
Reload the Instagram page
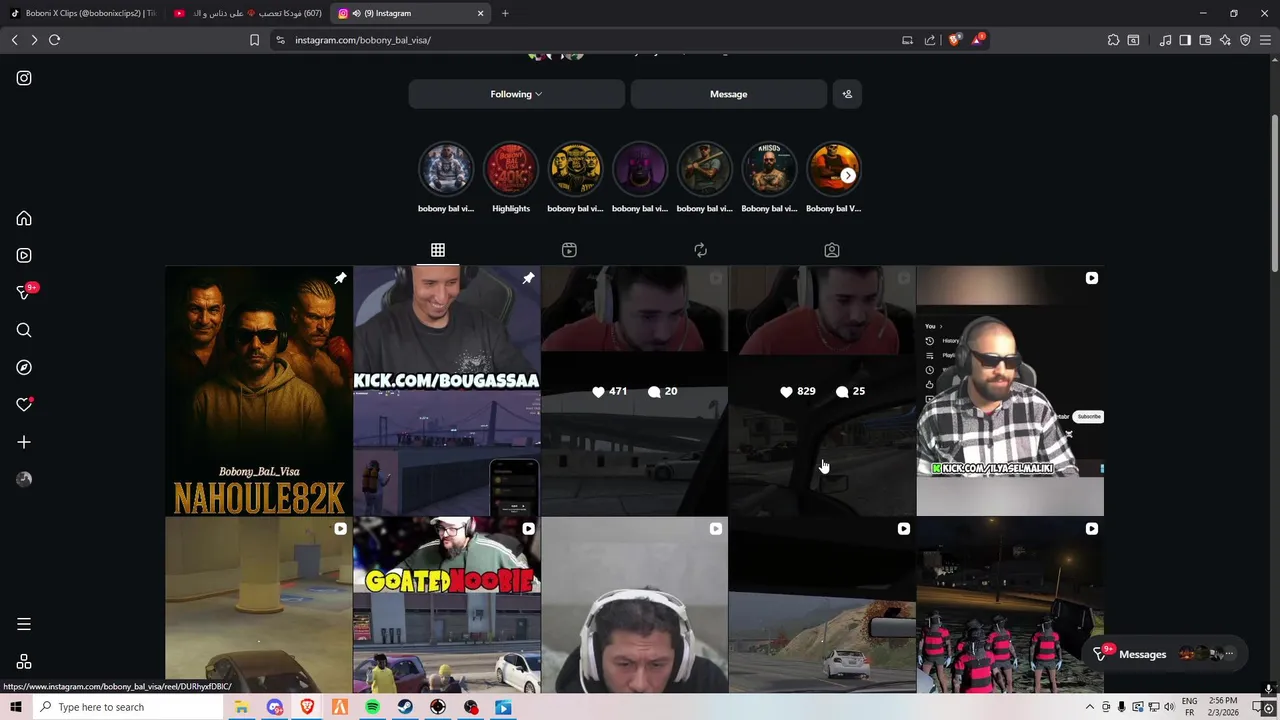point(55,40)
